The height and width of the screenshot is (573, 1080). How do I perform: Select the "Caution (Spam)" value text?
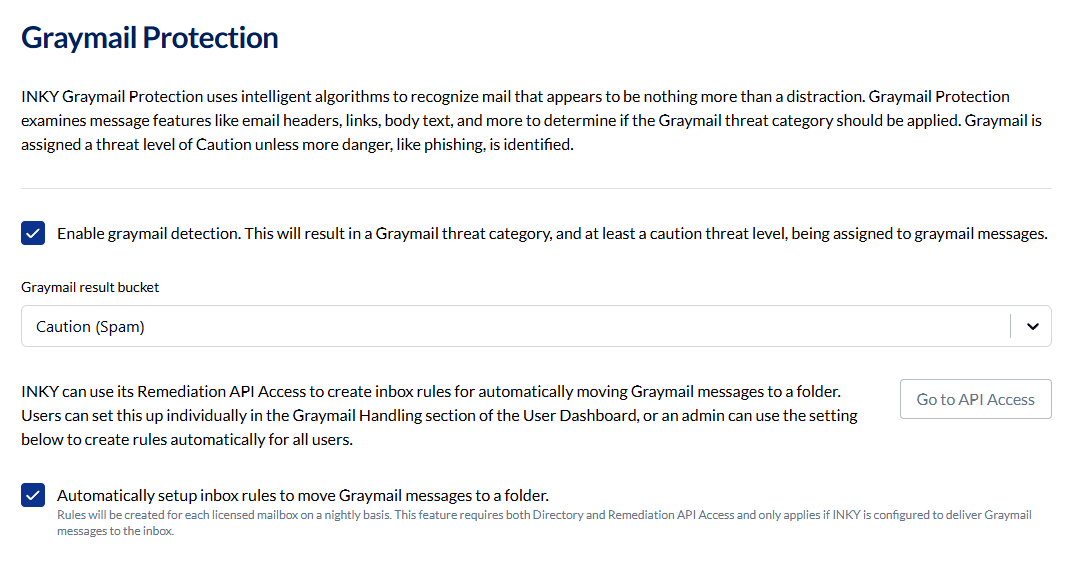(x=90, y=327)
